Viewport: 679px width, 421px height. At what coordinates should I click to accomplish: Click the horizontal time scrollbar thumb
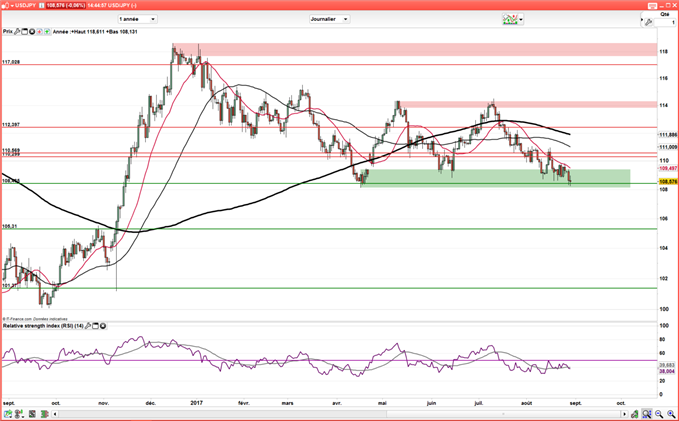(x=503, y=414)
